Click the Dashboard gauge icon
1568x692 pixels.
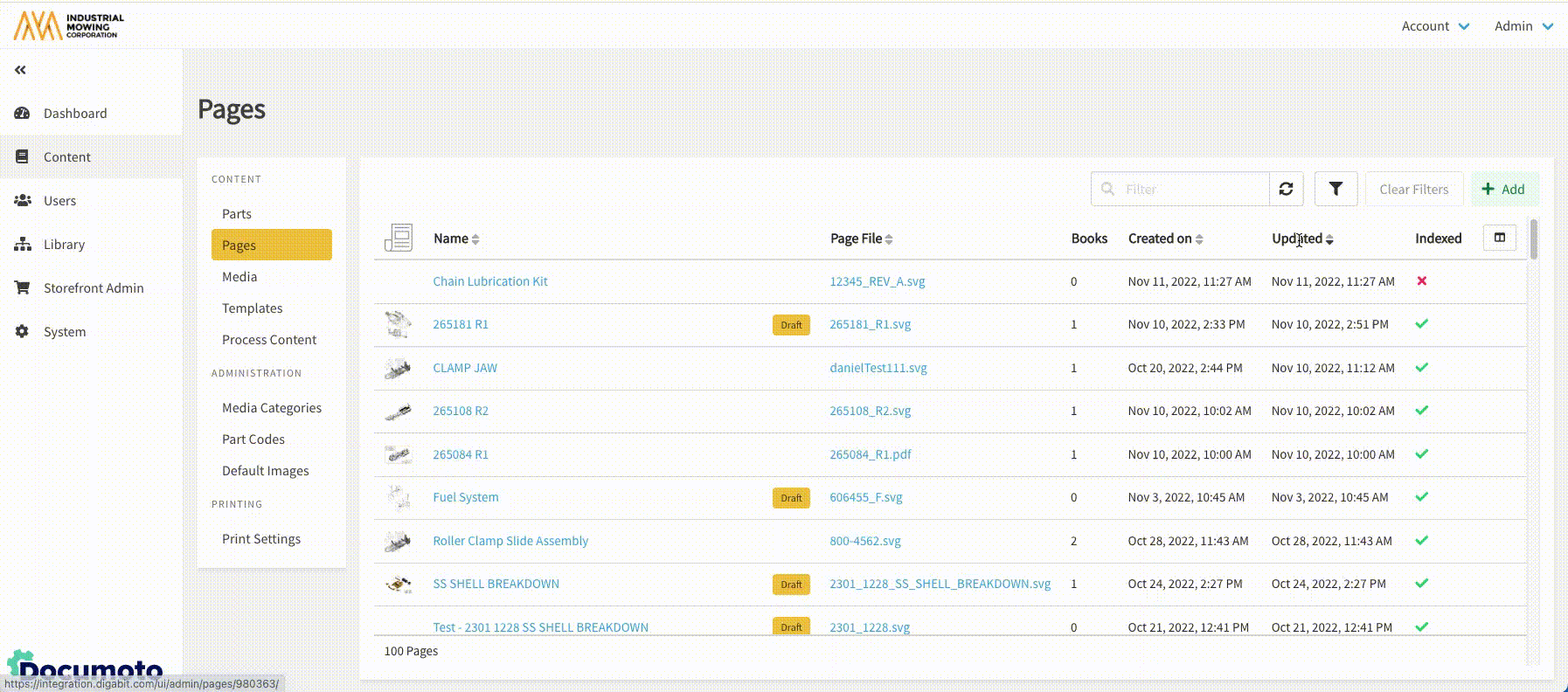coord(23,114)
